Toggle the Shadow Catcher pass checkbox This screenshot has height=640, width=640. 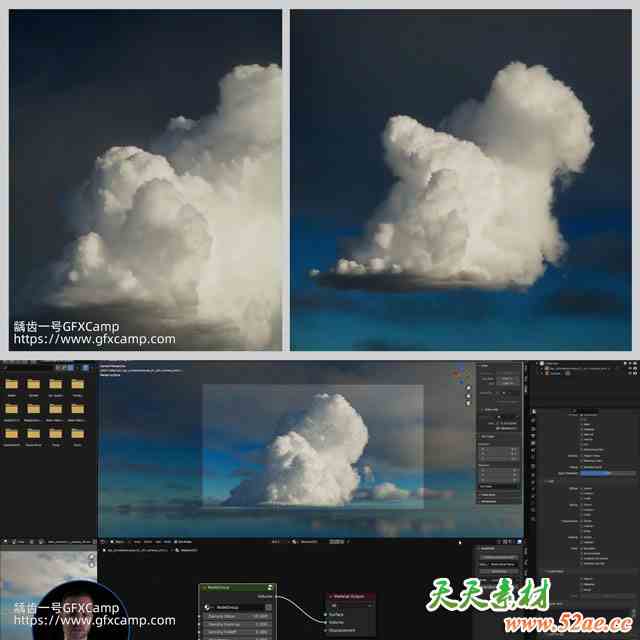coord(582,564)
